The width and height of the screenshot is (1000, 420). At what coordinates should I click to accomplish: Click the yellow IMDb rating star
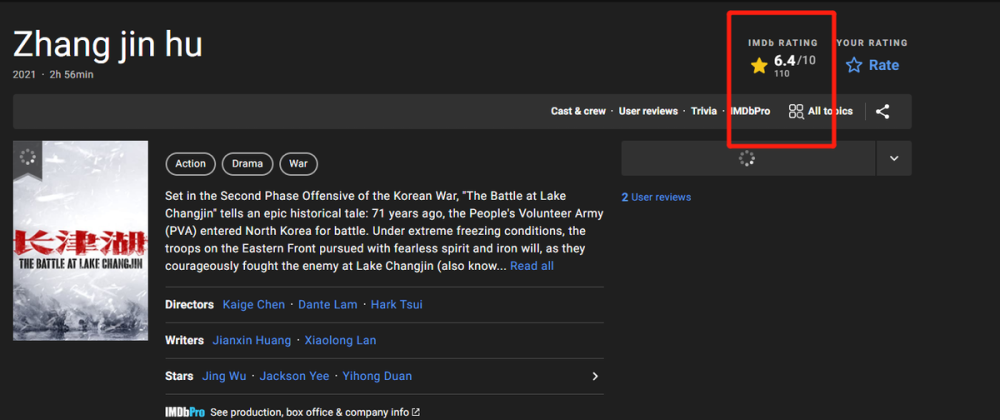point(759,66)
